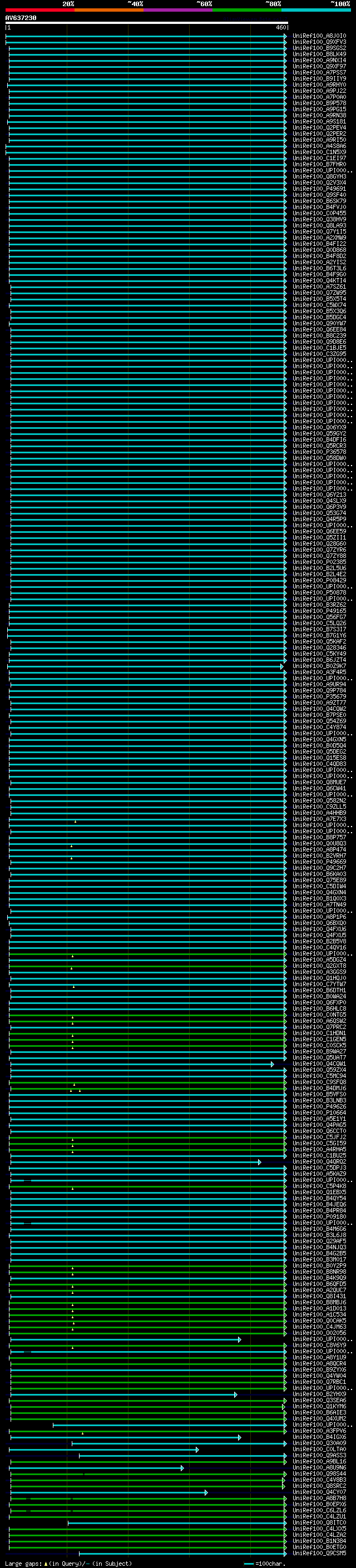Open hit UniRef100_B6SK79
This screenshot has width=356, height=1568.
point(319,201)
